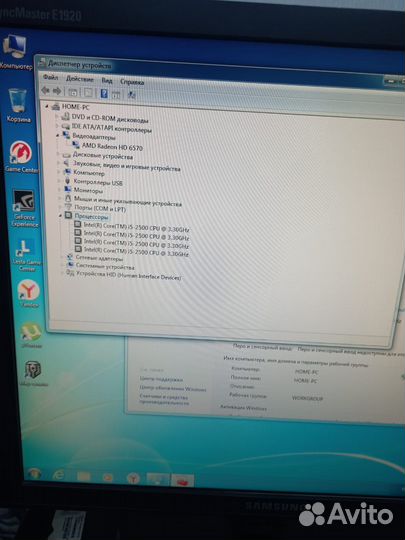The image size is (405, 540).
Task: Click the blue Help question-mark toolbar icon
Action: (104, 93)
